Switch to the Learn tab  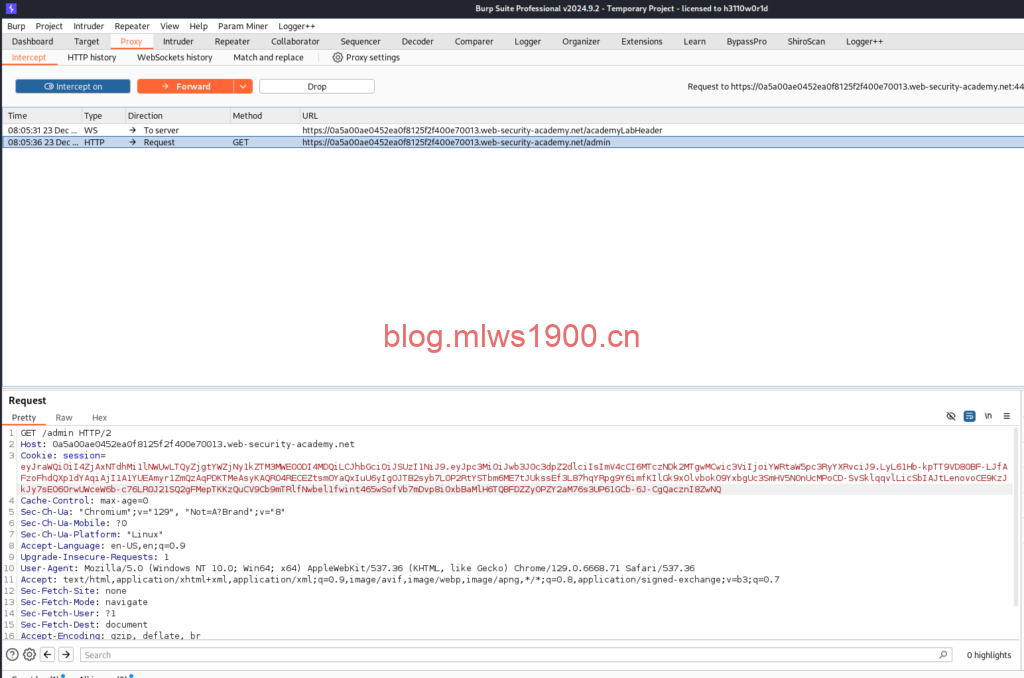(694, 41)
